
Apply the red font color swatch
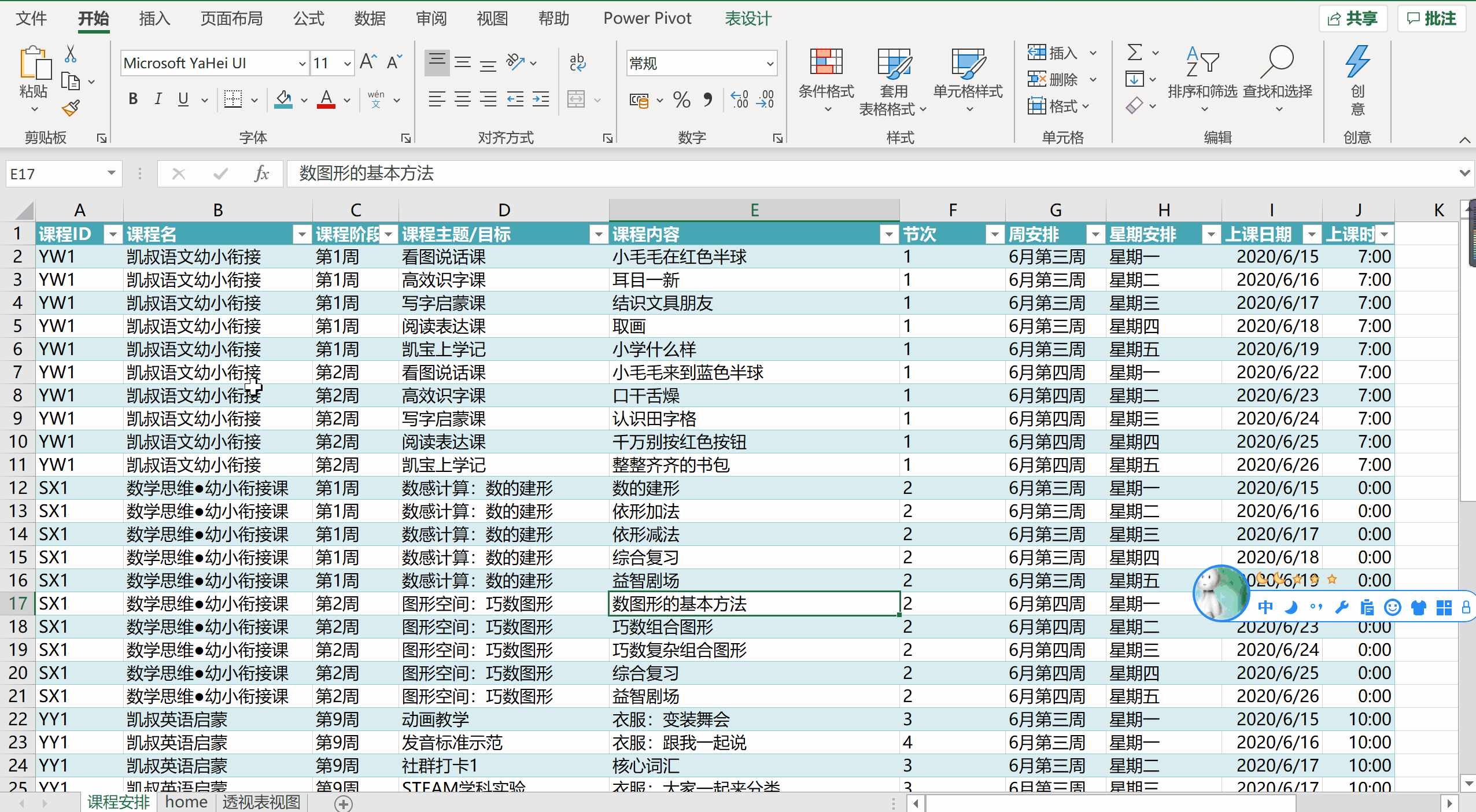pos(326,99)
